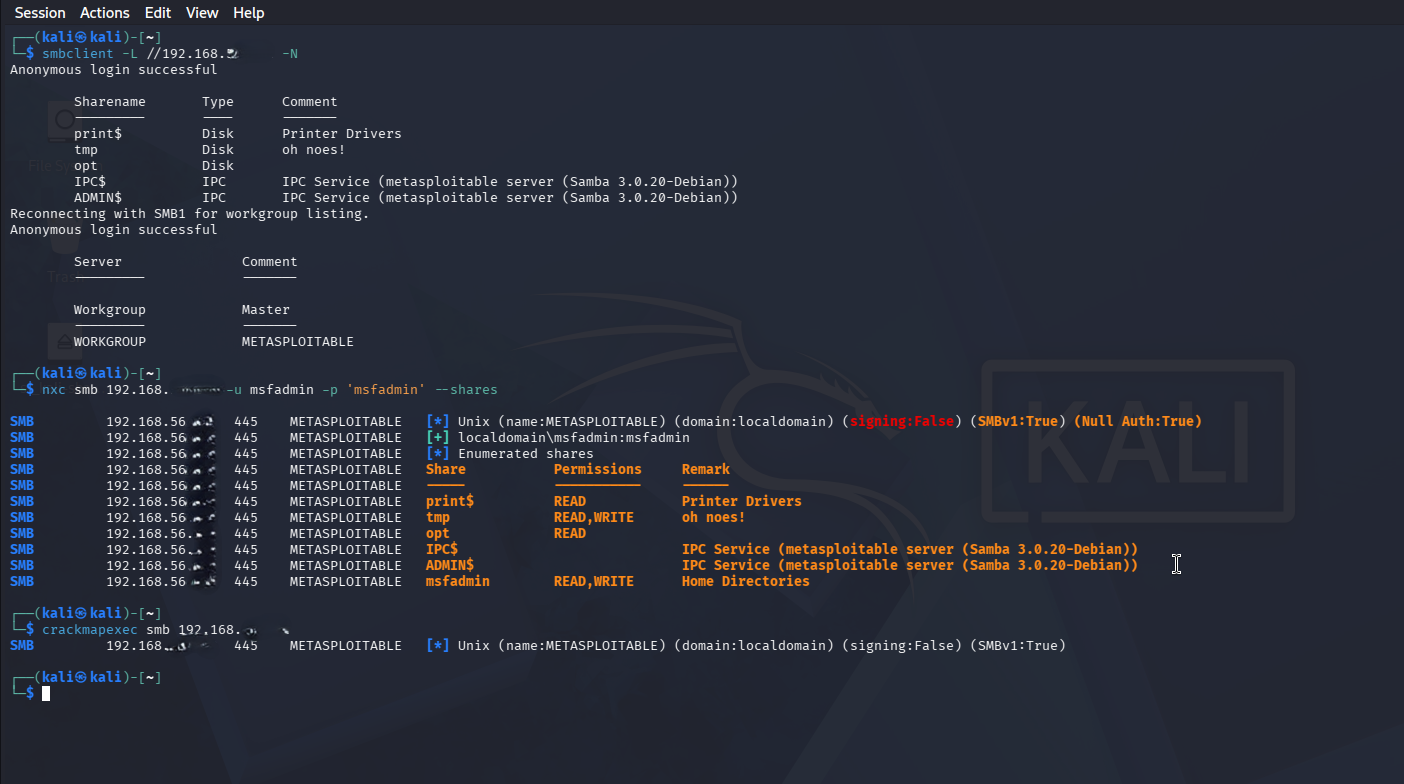Select the orange opt share name
The width and height of the screenshot is (1404, 784).
tap(438, 534)
